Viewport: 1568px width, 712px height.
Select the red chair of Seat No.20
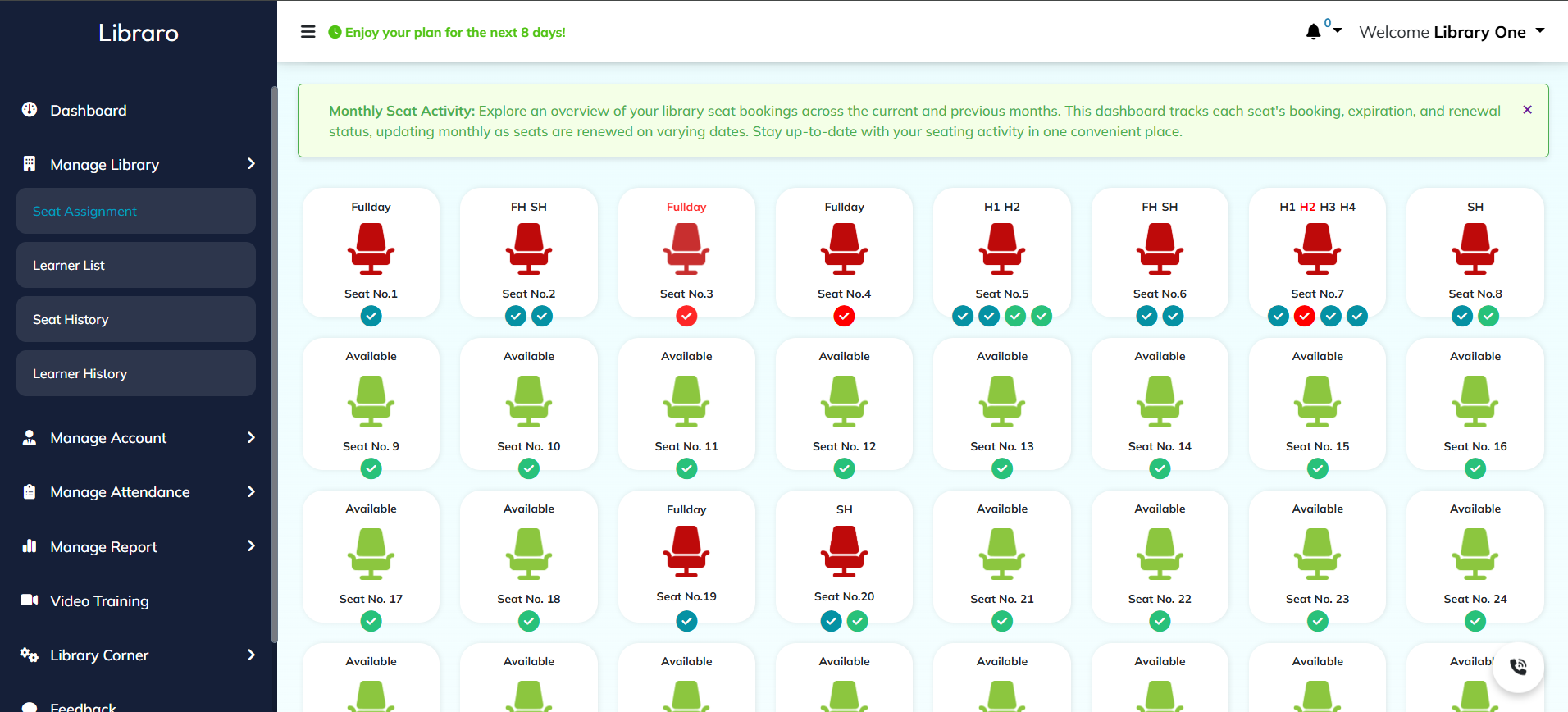click(x=844, y=552)
